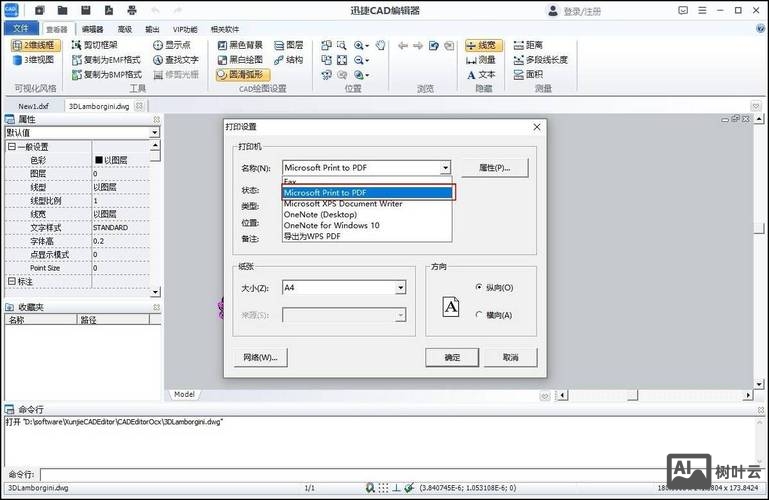Click the 网络(W)... button

[x=260, y=357]
